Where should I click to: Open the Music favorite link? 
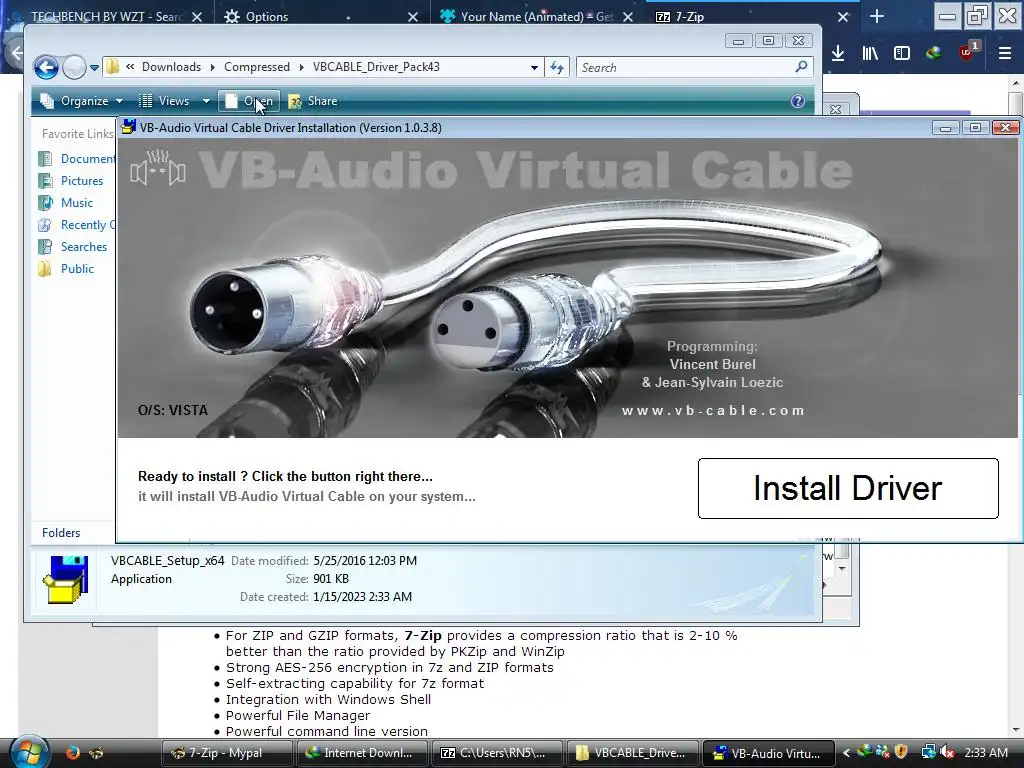(x=66, y=202)
